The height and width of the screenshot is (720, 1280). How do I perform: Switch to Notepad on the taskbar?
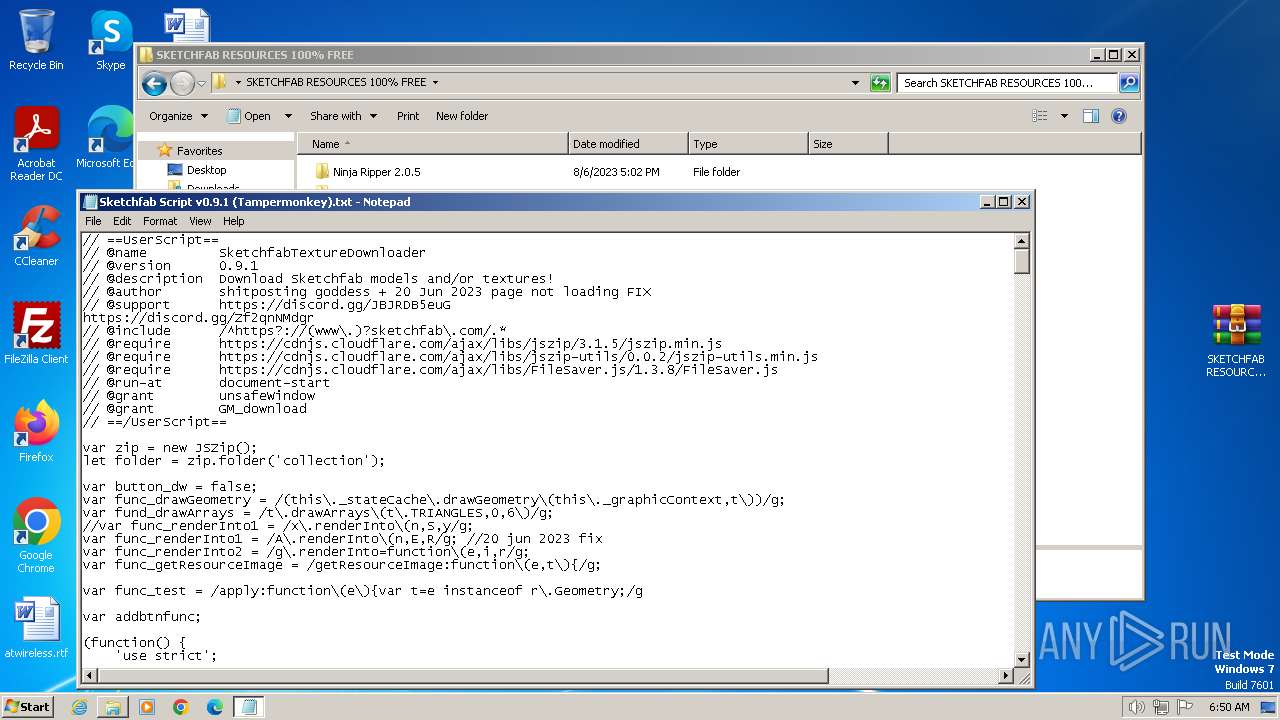click(x=249, y=707)
